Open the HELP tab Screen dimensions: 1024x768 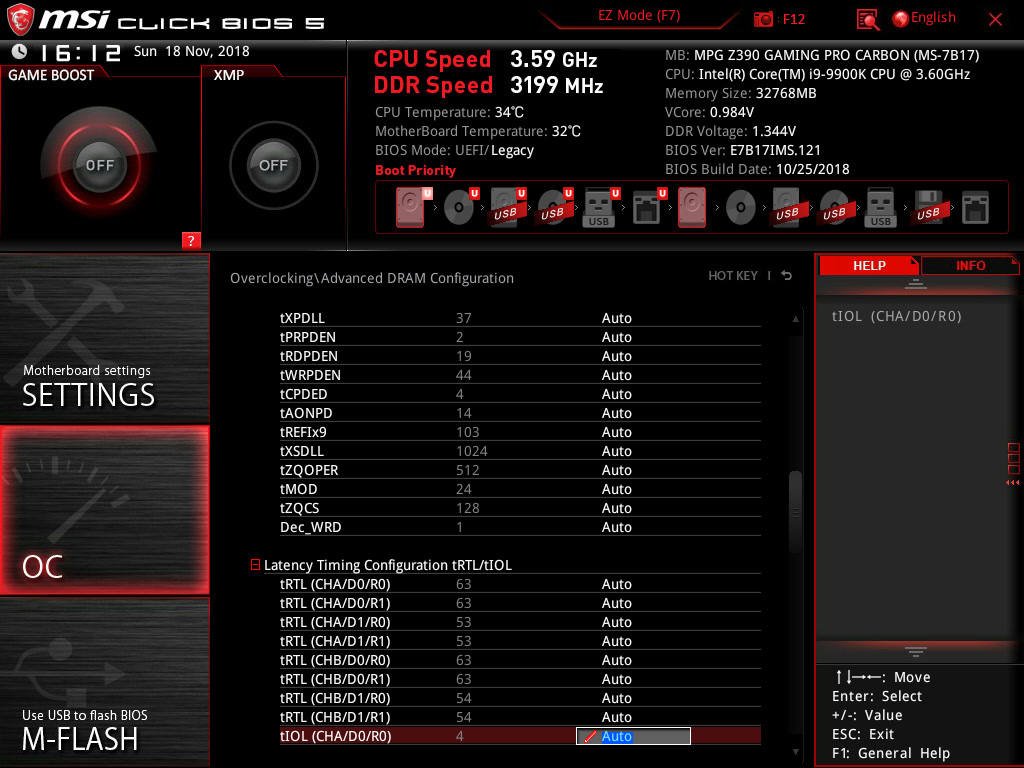pyautogui.click(x=869, y=266)
